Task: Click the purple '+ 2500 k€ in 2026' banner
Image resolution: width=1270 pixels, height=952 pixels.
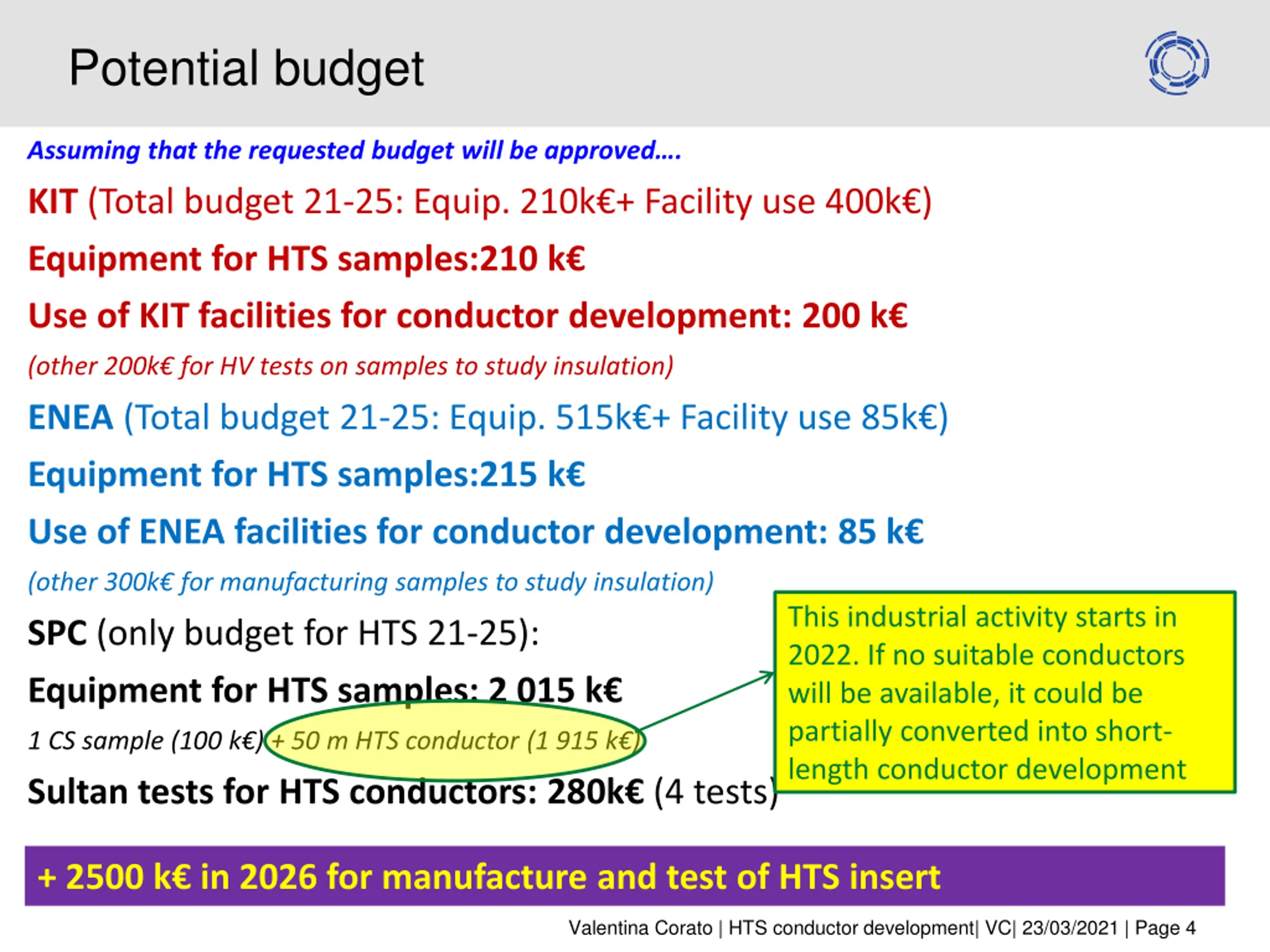Action: 624,876
